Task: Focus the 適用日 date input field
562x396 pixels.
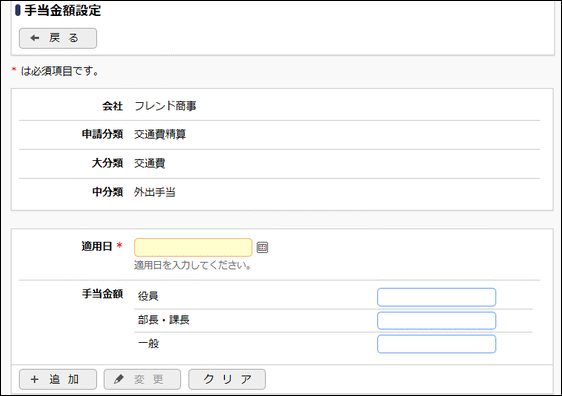Action: [x=193, y=247]
